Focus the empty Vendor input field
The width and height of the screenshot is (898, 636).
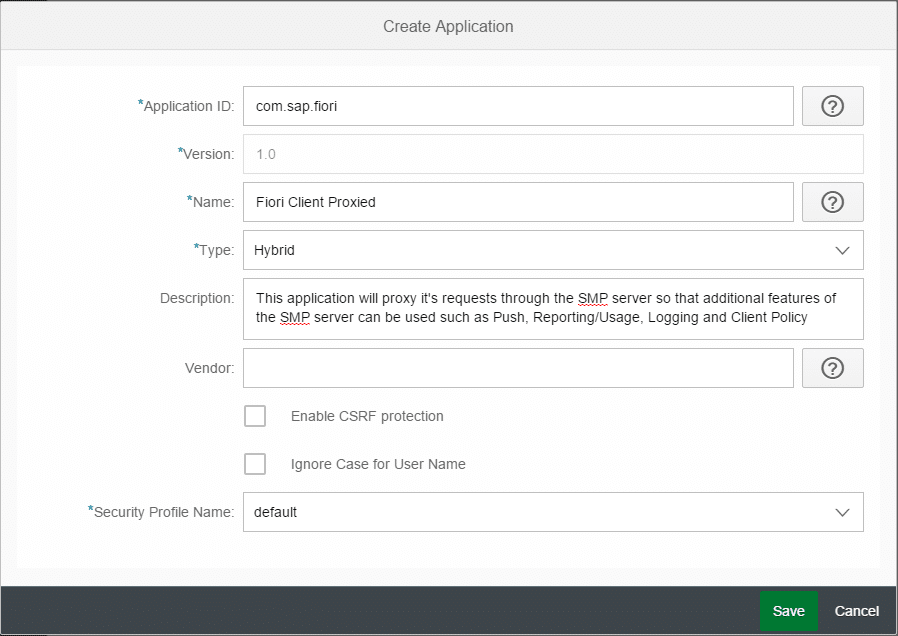518,368
